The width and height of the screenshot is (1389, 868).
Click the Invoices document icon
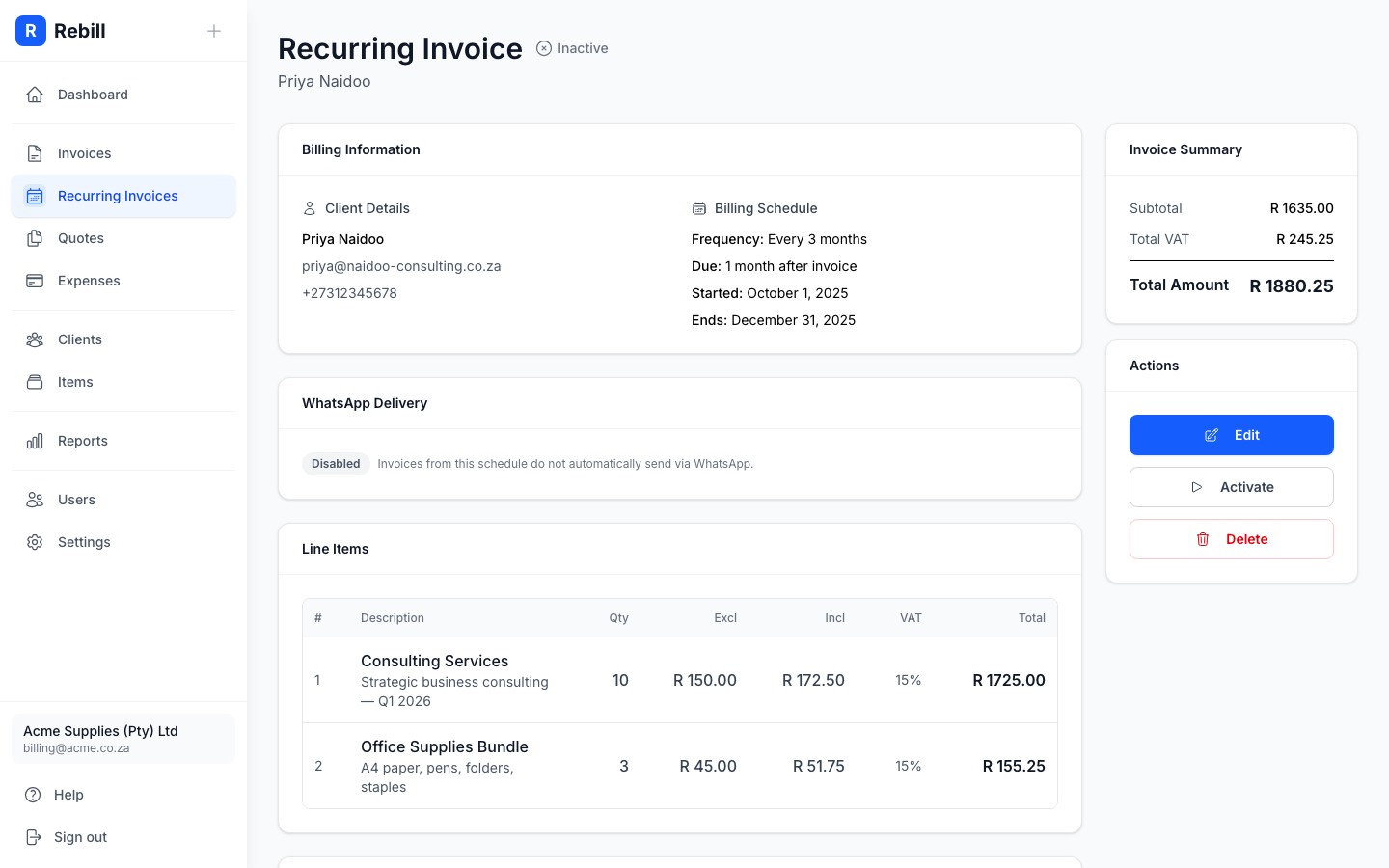click(35, 153)
